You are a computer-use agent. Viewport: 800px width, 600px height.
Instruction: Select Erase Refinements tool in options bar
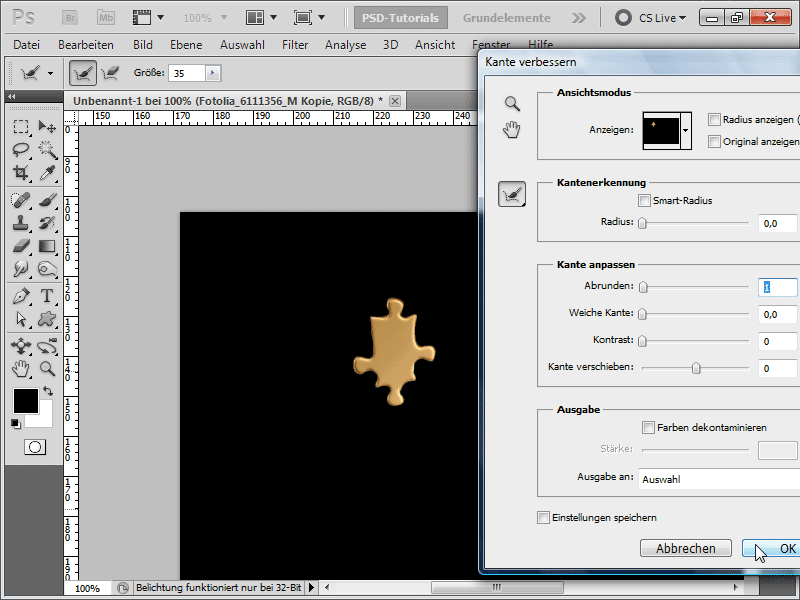[110, 73]
